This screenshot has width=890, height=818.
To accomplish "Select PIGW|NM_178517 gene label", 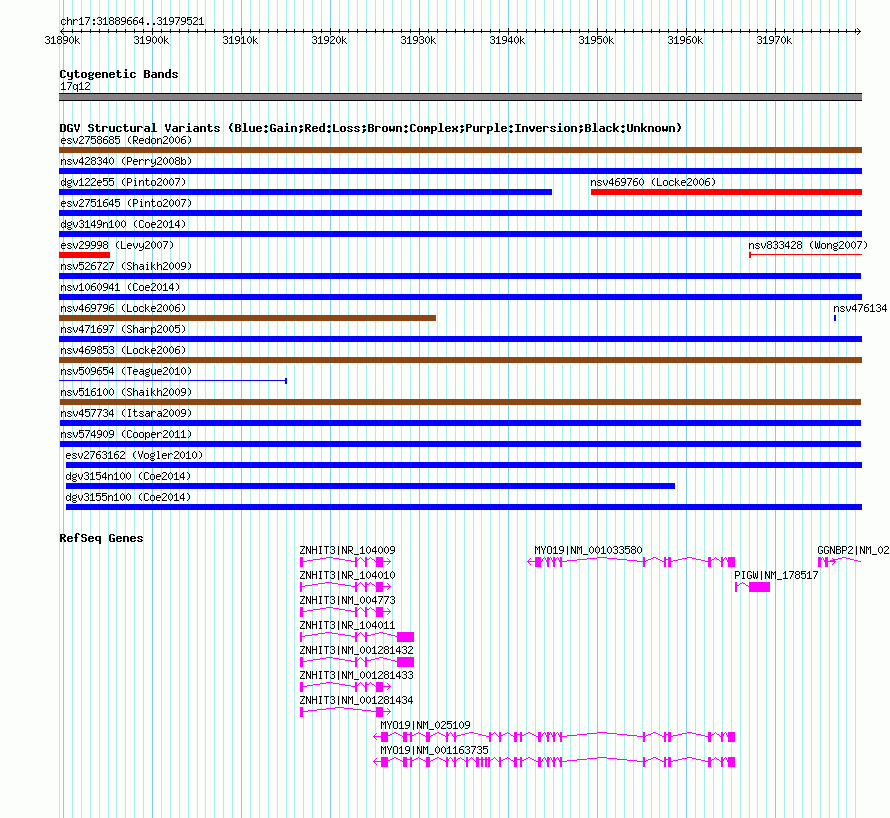I will point(776,576).
